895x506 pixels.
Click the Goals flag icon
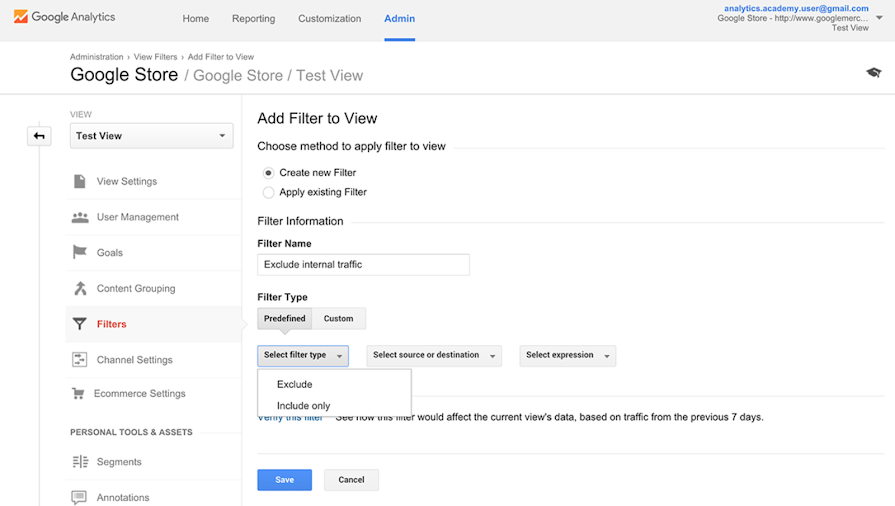(80, 253)
